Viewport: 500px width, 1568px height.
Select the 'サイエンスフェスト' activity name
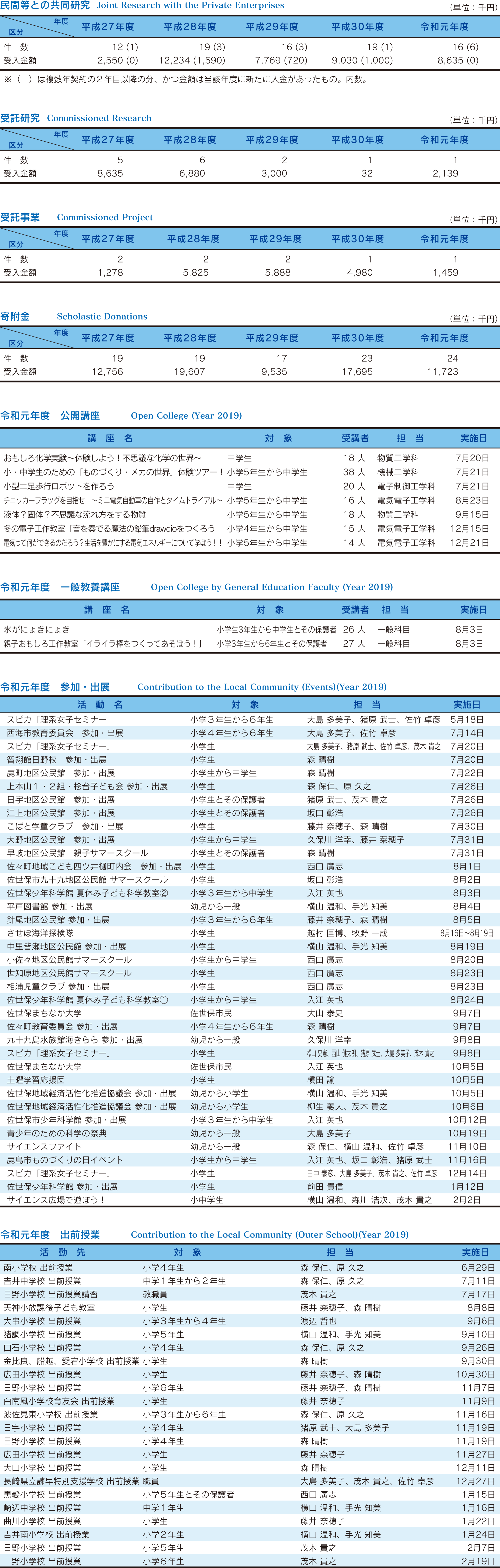[44, 1147]
